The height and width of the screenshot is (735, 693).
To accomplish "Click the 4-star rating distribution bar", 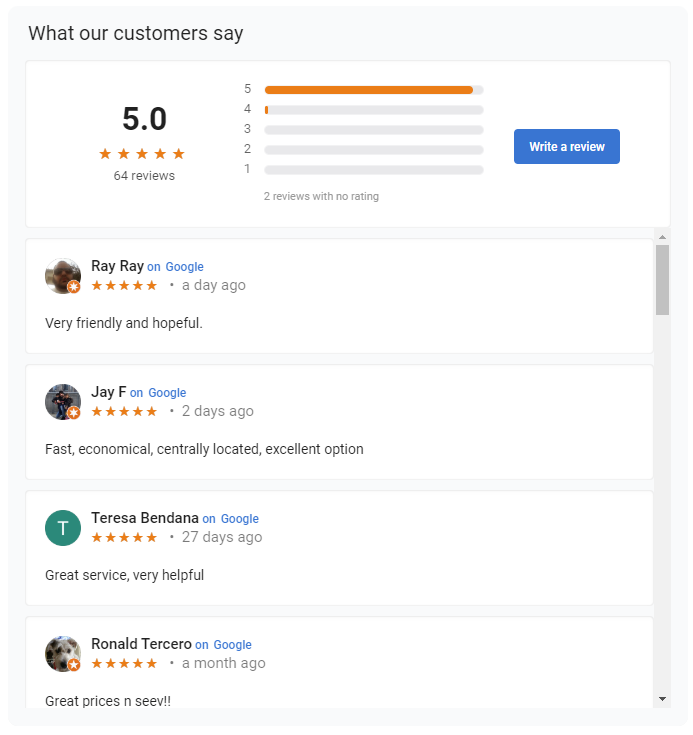I will (373, 110).
